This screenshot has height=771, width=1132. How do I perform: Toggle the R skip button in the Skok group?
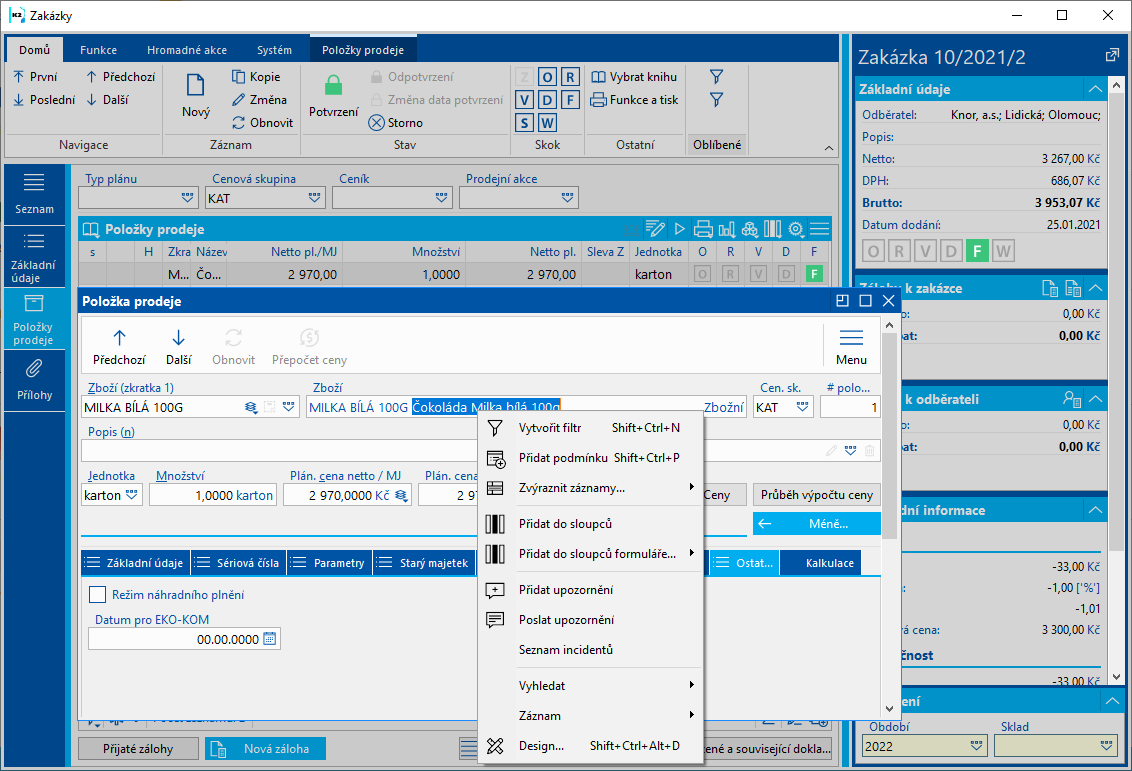coord(570,77)
